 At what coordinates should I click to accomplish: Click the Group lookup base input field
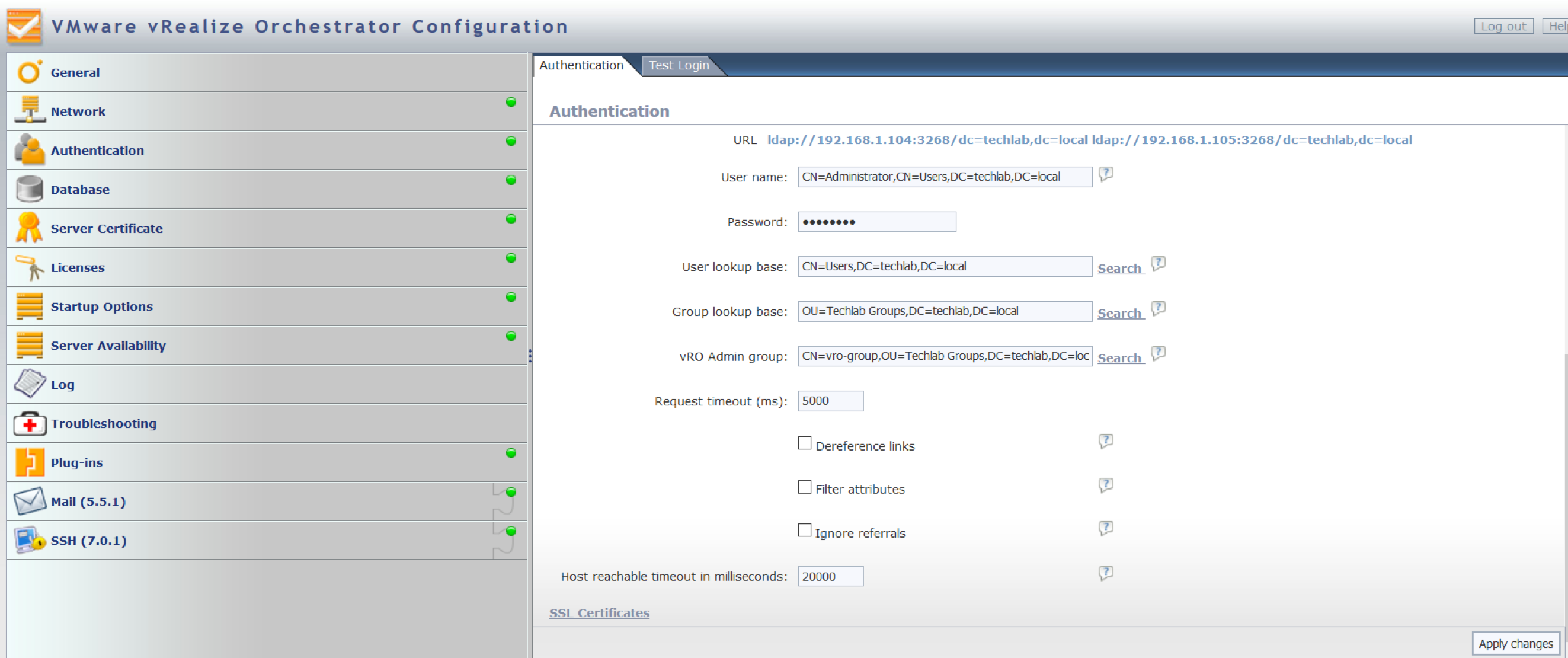coord(945,311)
